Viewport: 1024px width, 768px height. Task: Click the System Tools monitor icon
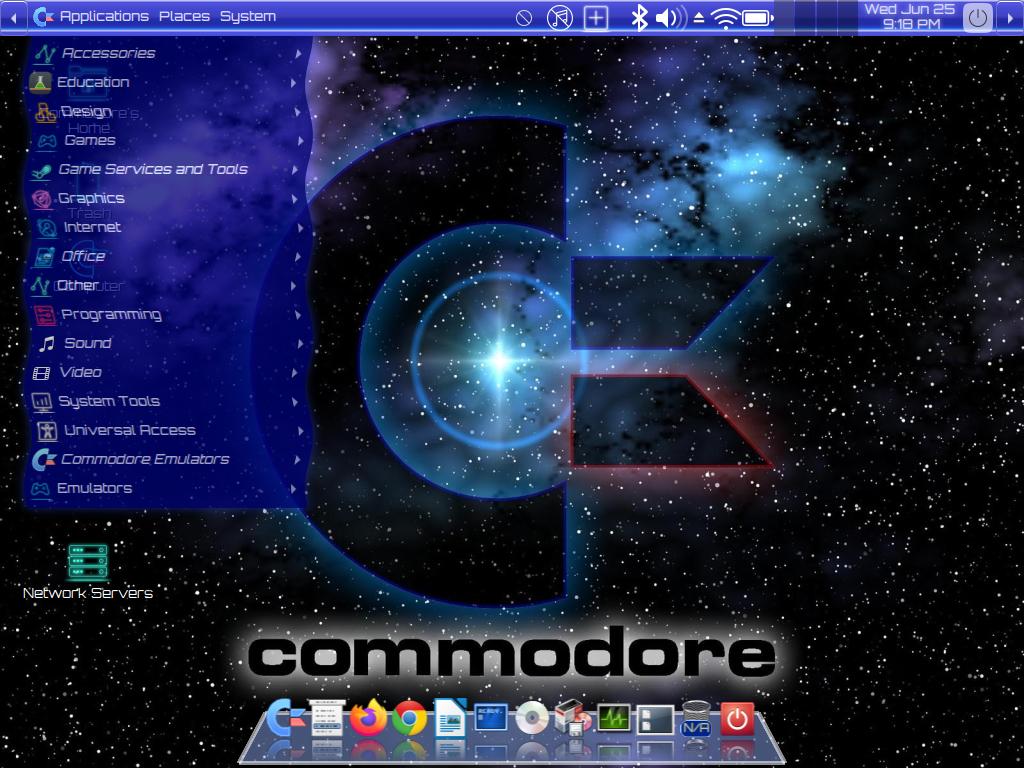point(42,402)
